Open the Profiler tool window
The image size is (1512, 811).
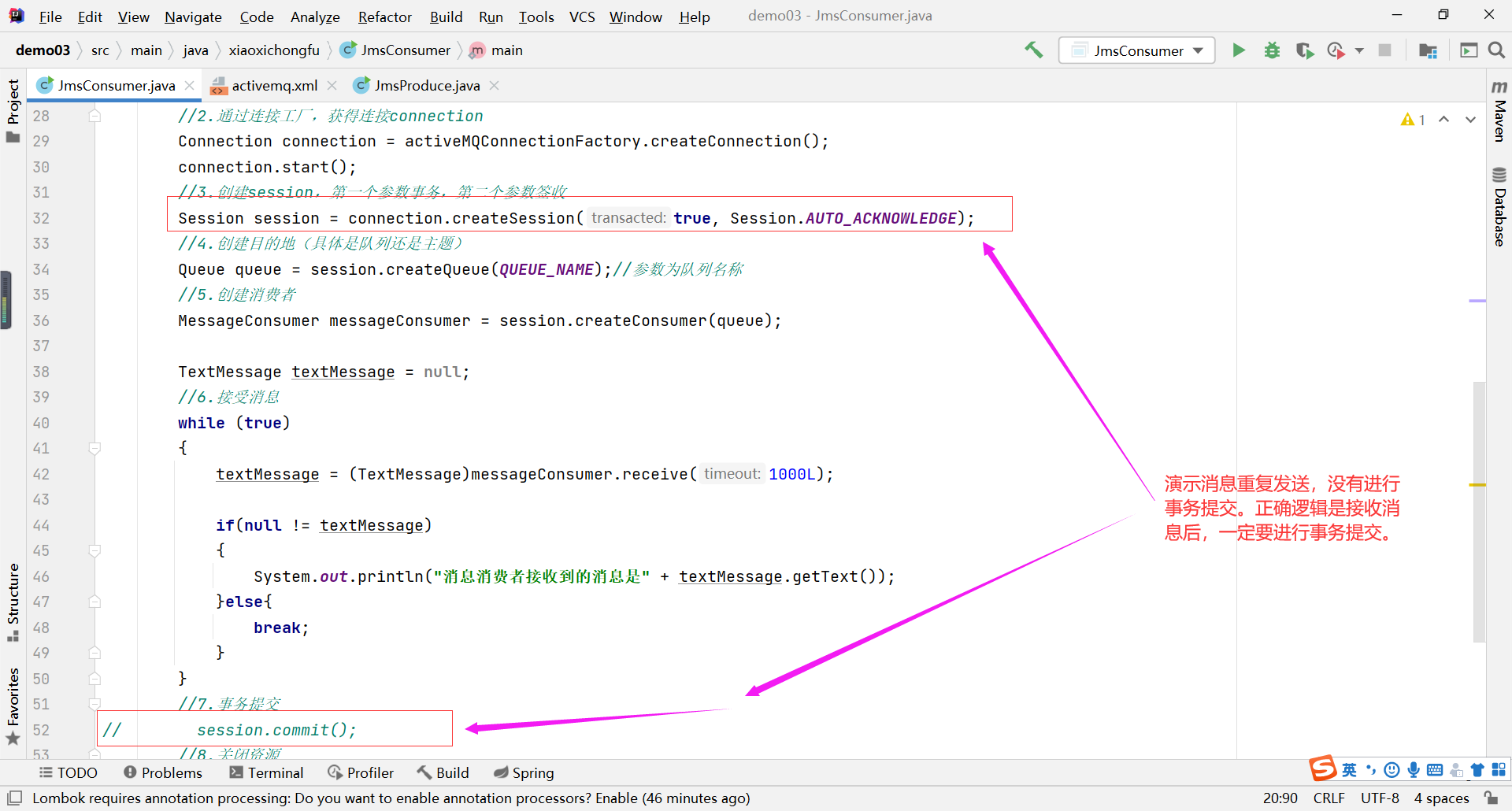point(361,772)
